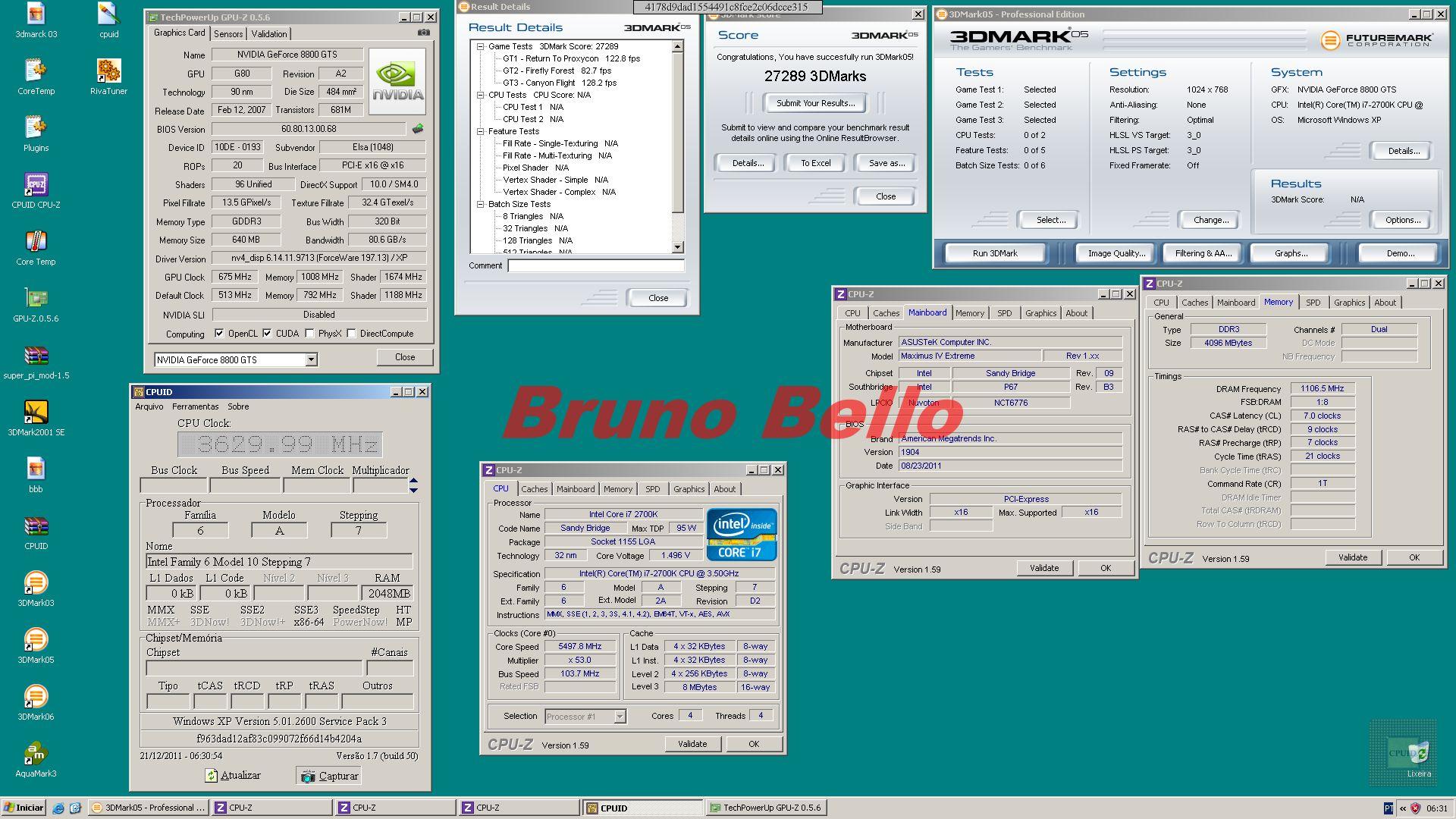Click the CPUID multiplier down arrow
Viewport: 1456px width, 819px height.
click(x=413, y=490)
